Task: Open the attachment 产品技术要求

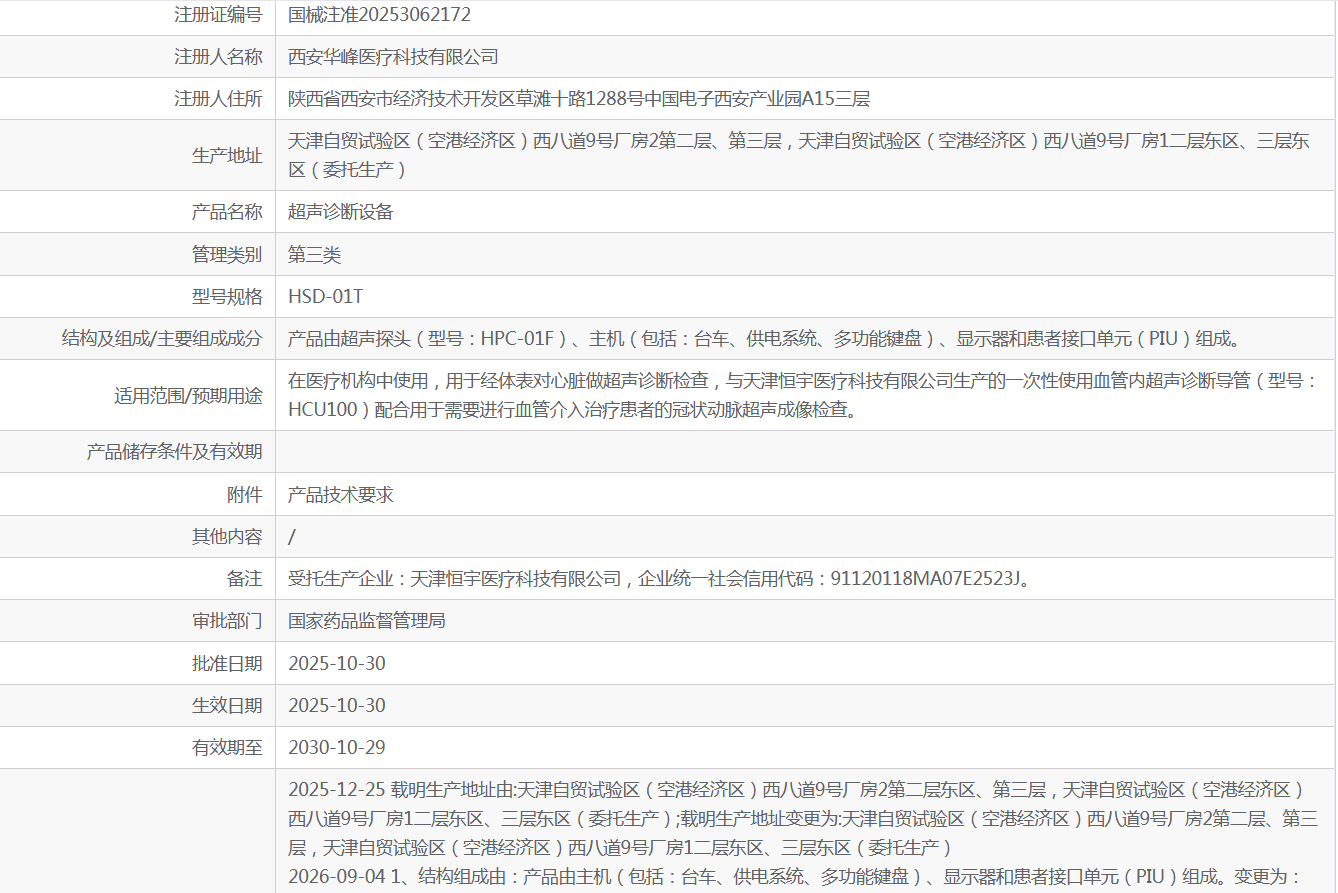Action: pos(341,495)
